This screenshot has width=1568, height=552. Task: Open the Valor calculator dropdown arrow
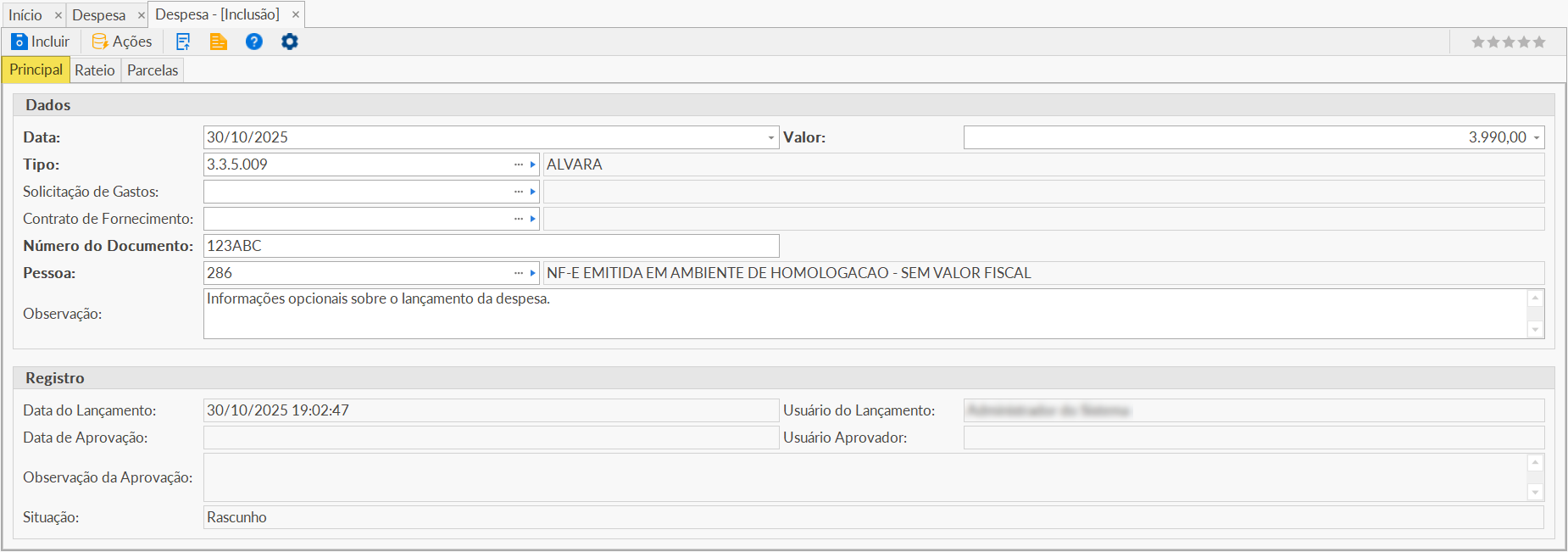[x=1536, y=137]
